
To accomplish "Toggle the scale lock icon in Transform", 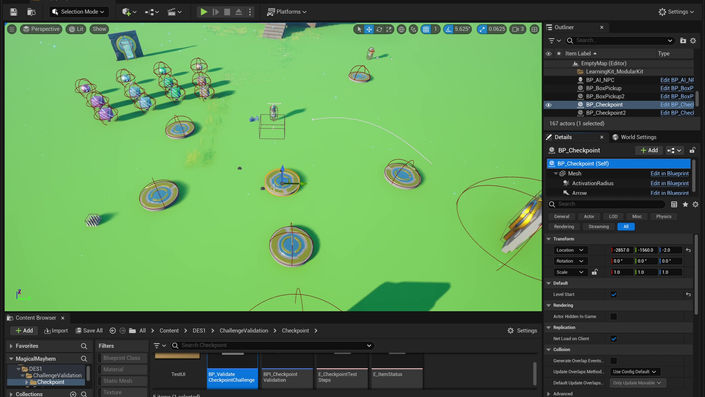I will click(x=595, y=272).
